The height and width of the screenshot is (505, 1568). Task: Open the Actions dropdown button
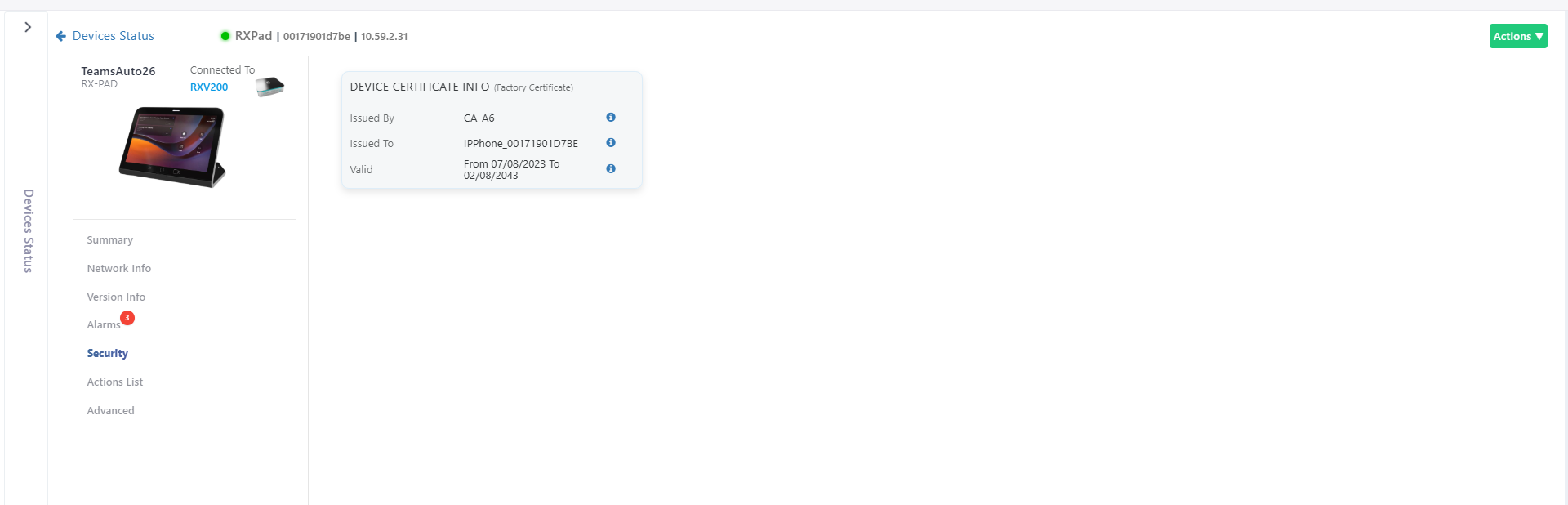pos(1517,36)
